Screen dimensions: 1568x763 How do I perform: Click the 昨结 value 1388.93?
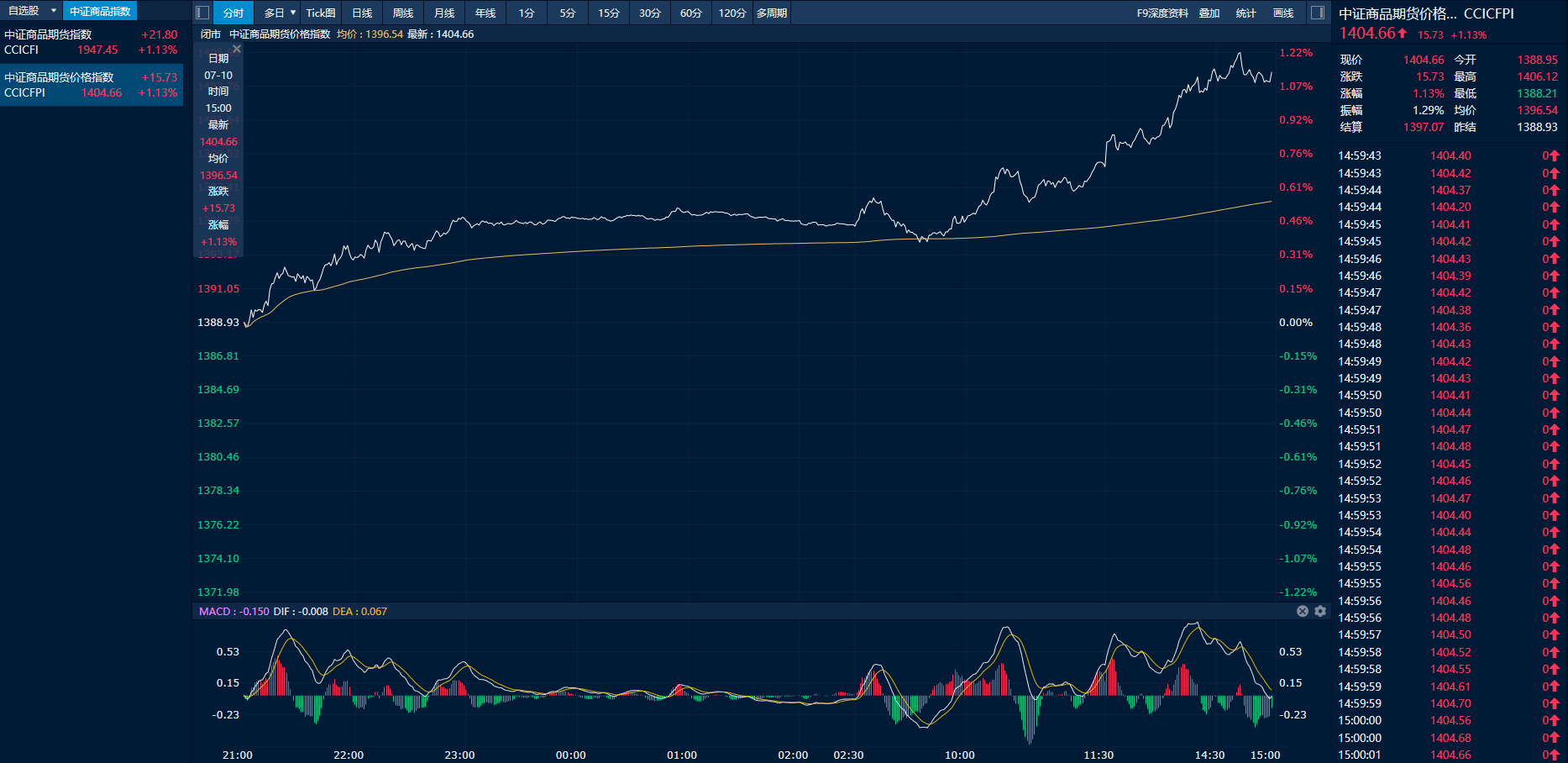pyautogui.click(x=1537, y=127)
